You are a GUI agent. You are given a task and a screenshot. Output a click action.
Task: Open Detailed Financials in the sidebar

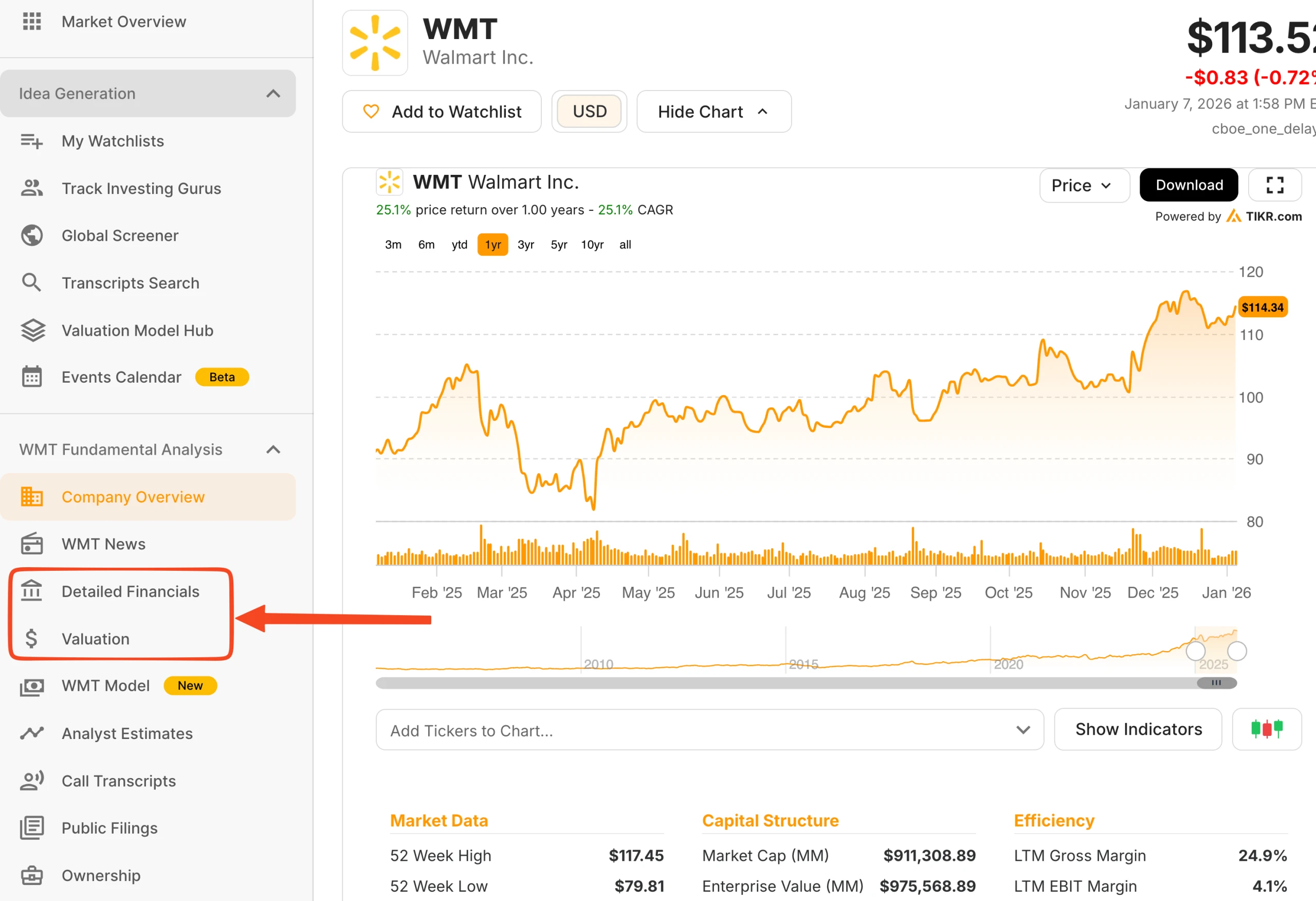(130, 591)
